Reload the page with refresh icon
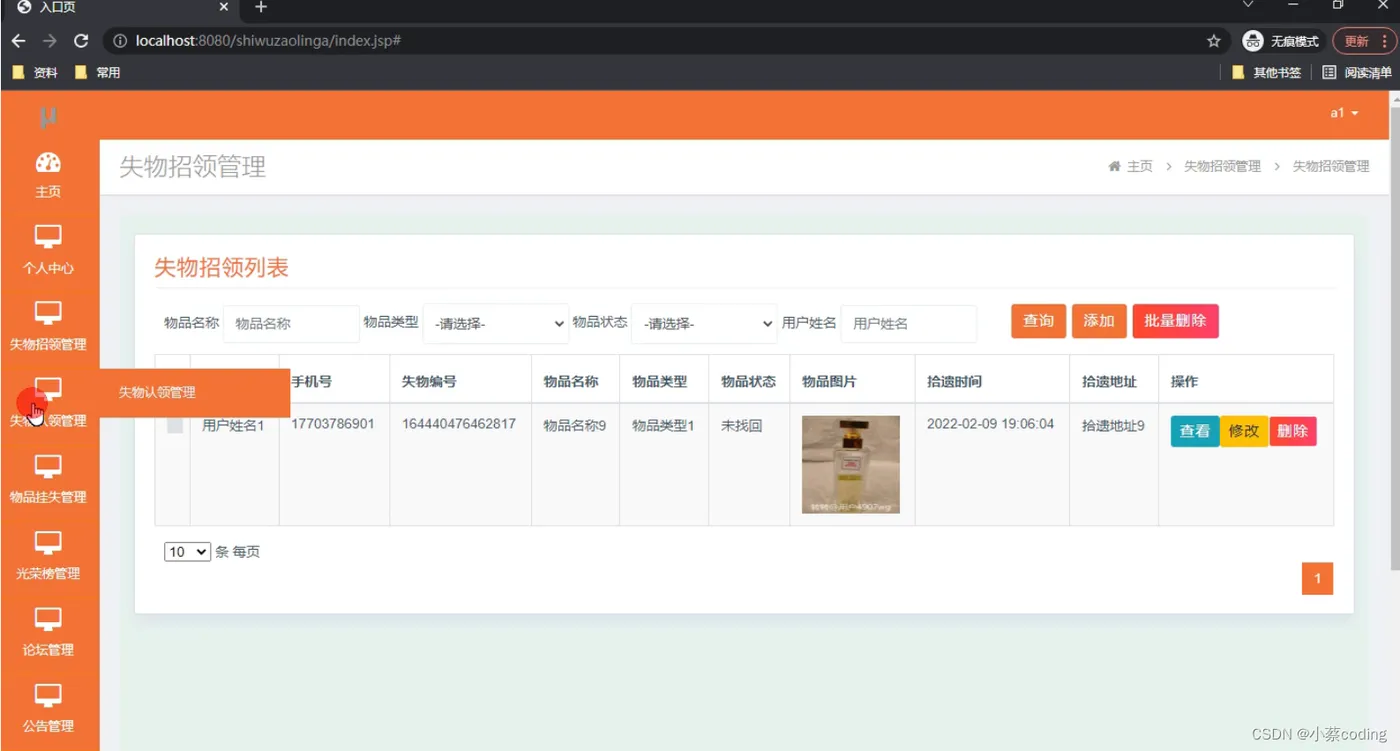The image size is (1400, 751). (82, 41)
